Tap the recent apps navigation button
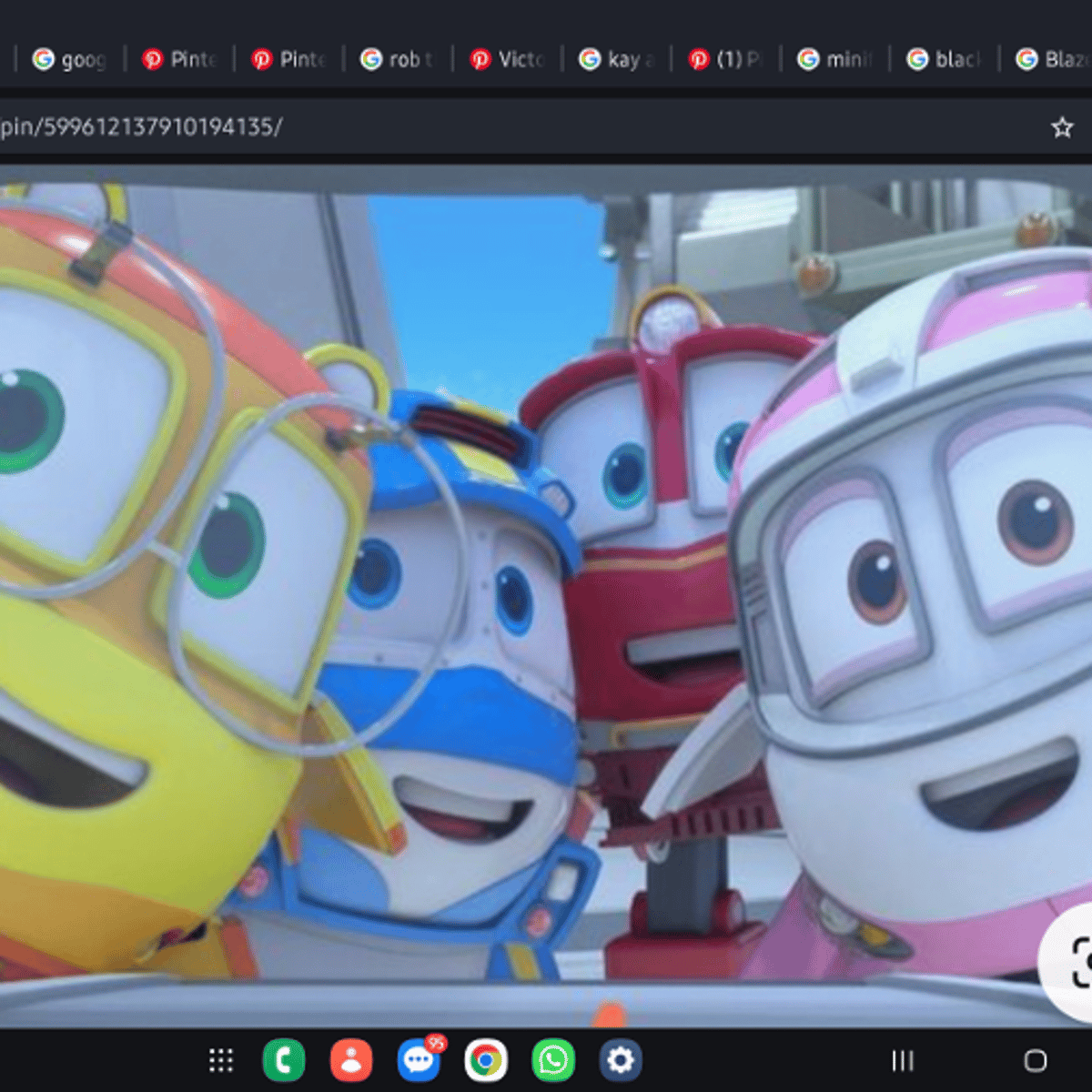 click(x=902, y=1060)
